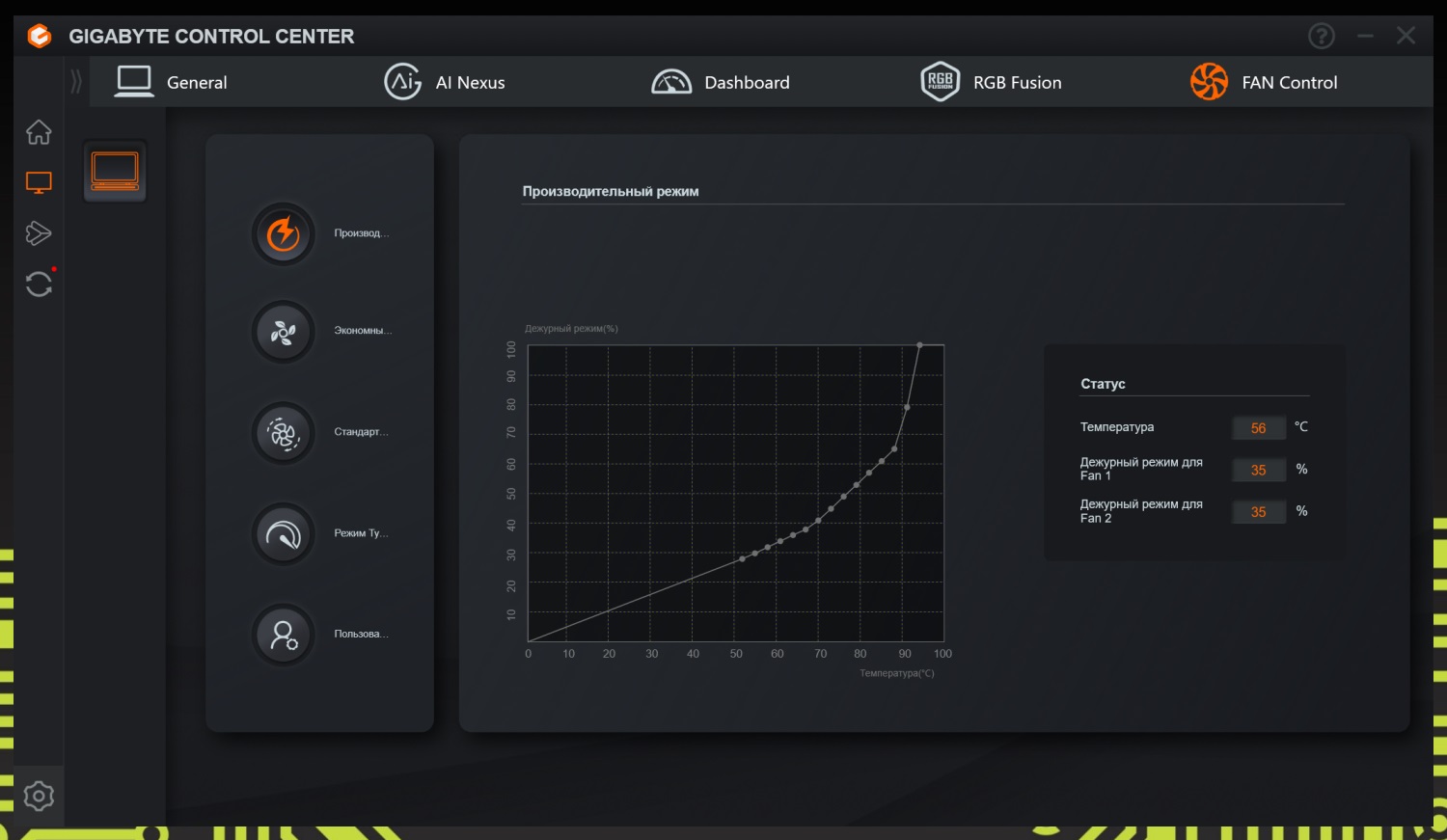Click the Режим Ту... mode label
1447x840 pixels.
[362, 533]
